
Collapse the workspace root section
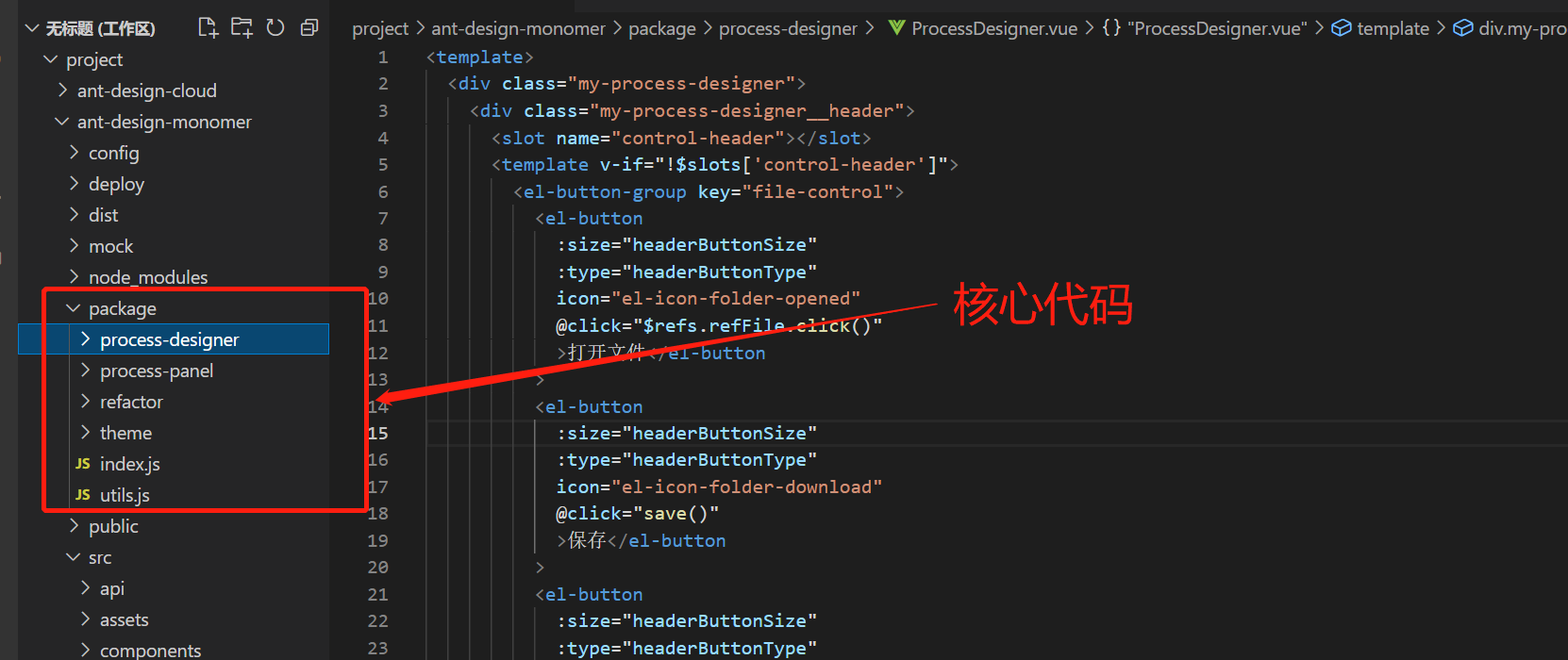pos(32,28)
